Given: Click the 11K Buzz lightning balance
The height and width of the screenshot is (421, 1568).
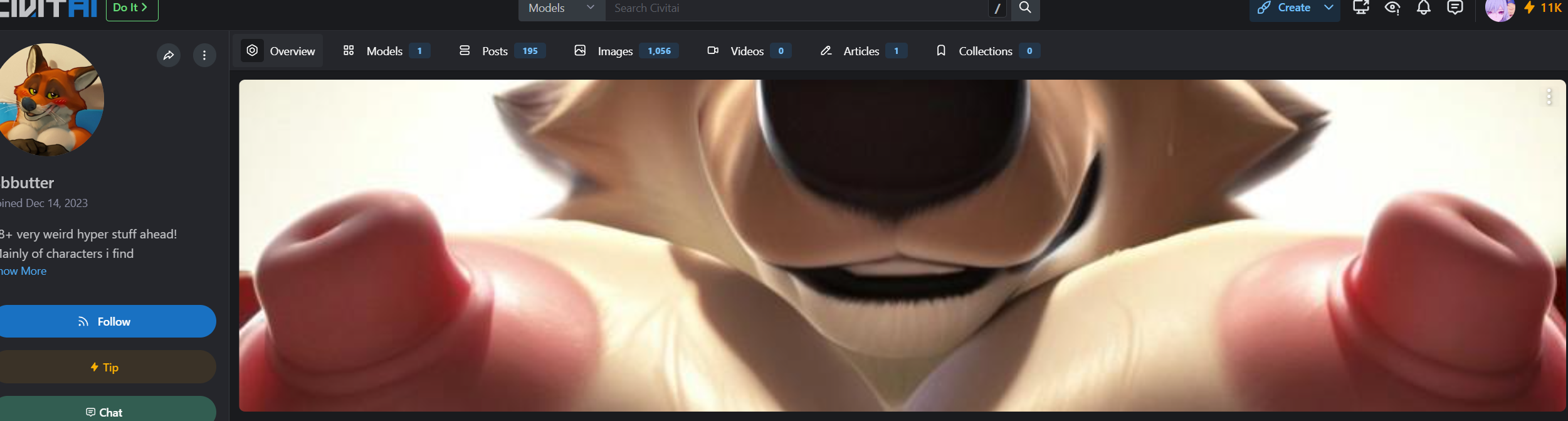Looking at the screenshot, I should click(x=1543, y=8).
